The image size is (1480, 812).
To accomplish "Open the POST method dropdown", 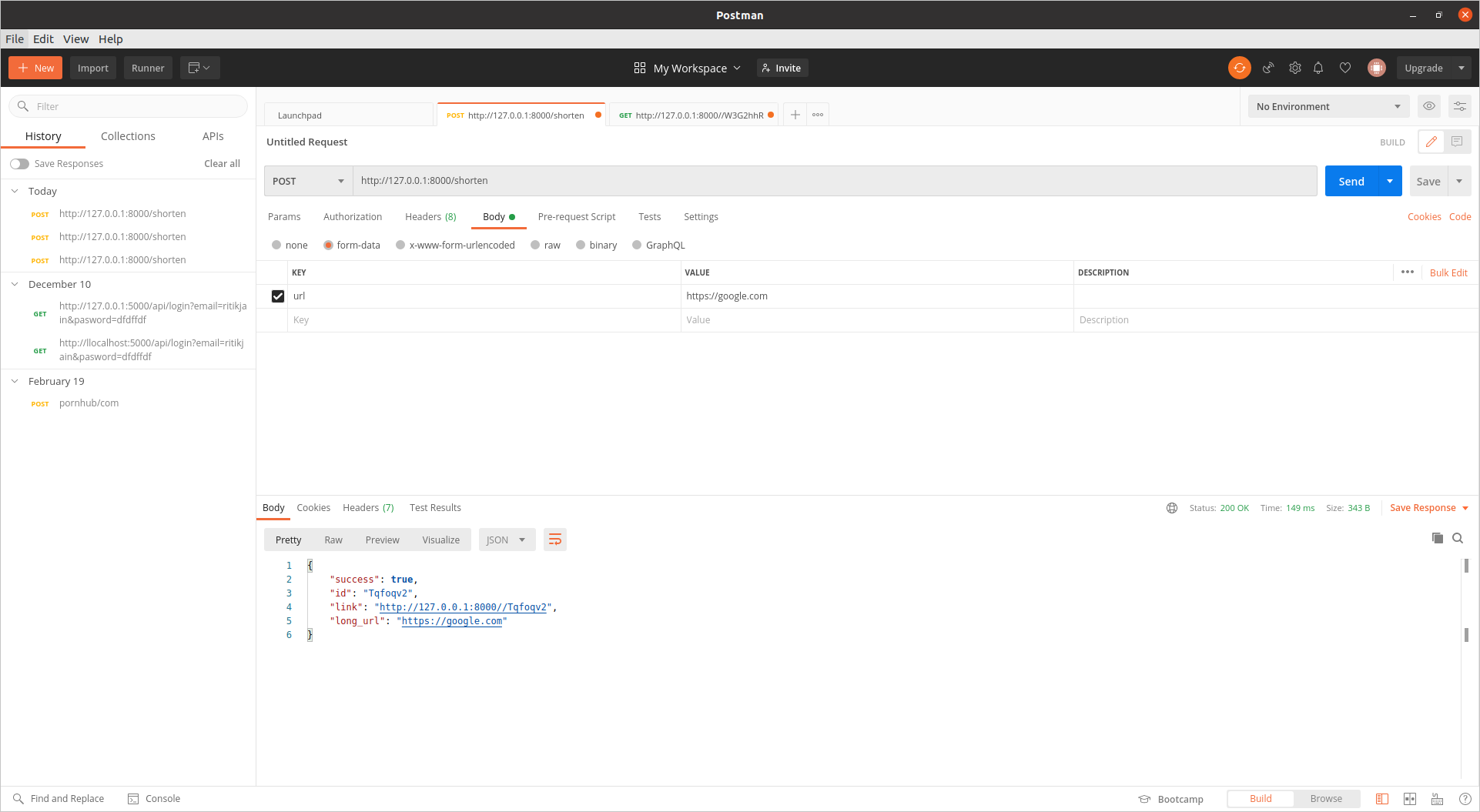I will tap(307, 181).
